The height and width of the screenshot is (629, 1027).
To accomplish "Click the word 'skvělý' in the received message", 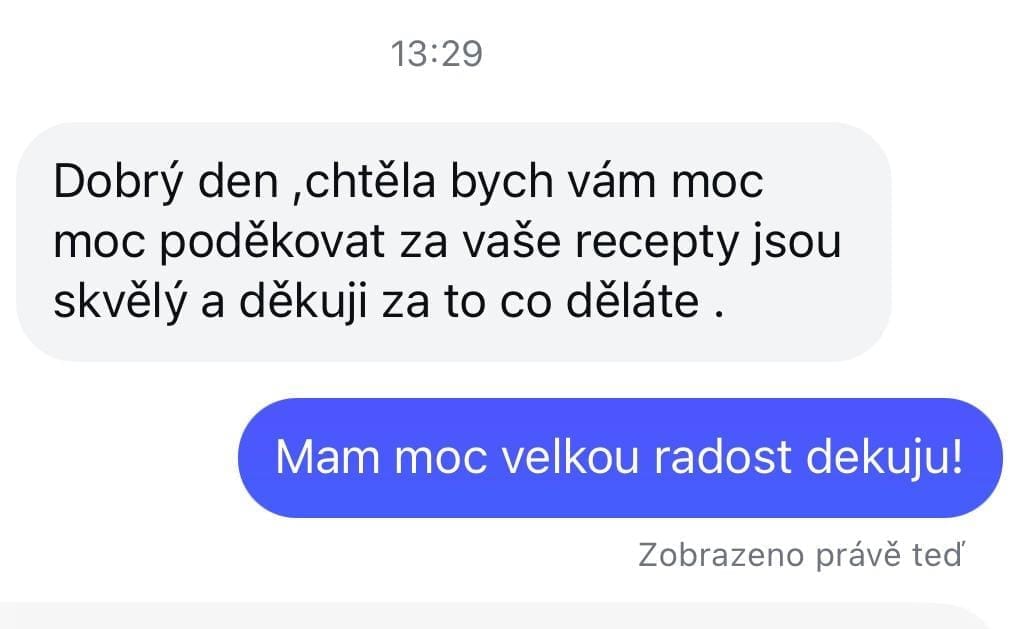I will point(121,303).
